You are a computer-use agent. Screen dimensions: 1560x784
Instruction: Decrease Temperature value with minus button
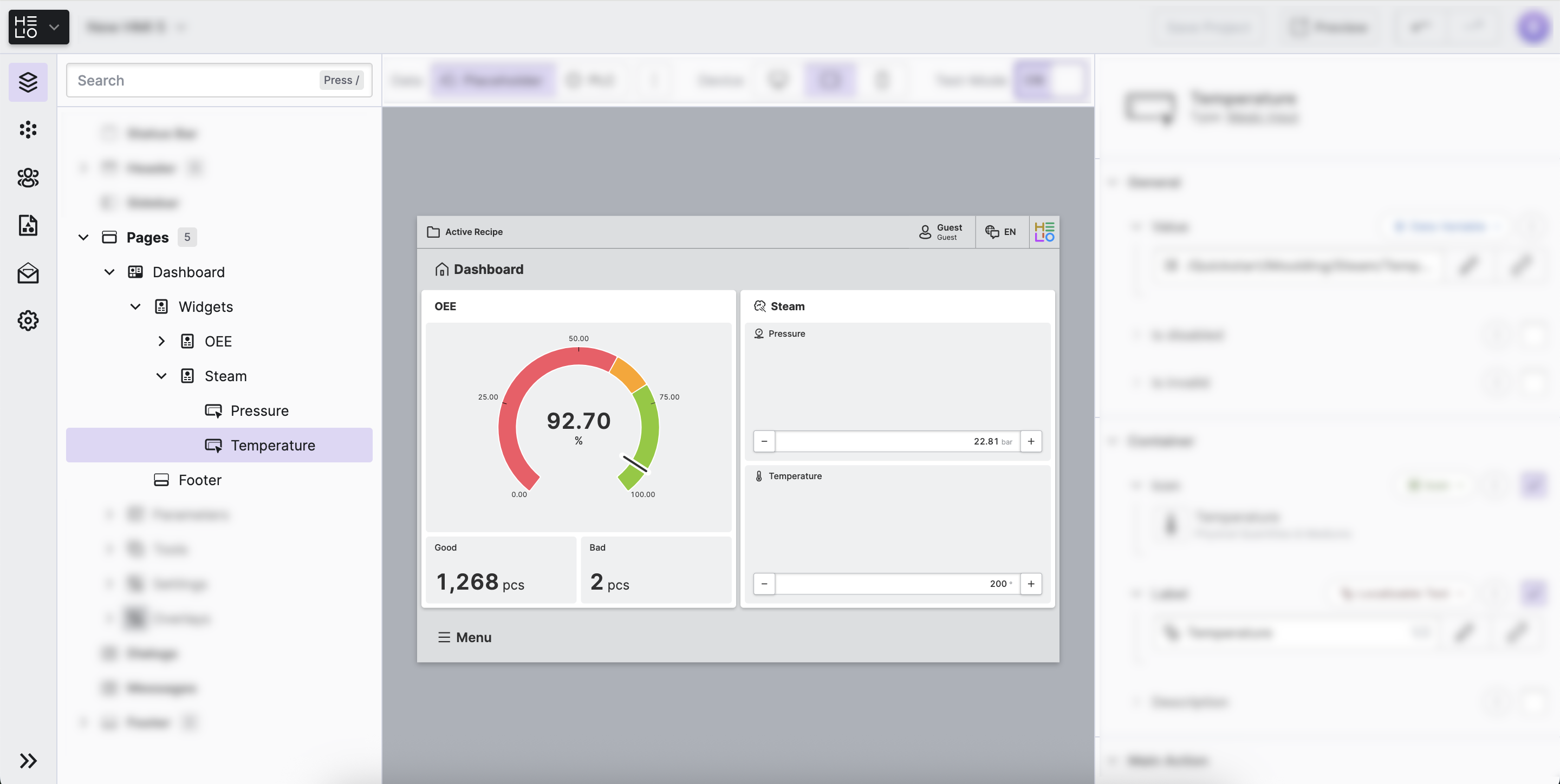click(764, 584)
